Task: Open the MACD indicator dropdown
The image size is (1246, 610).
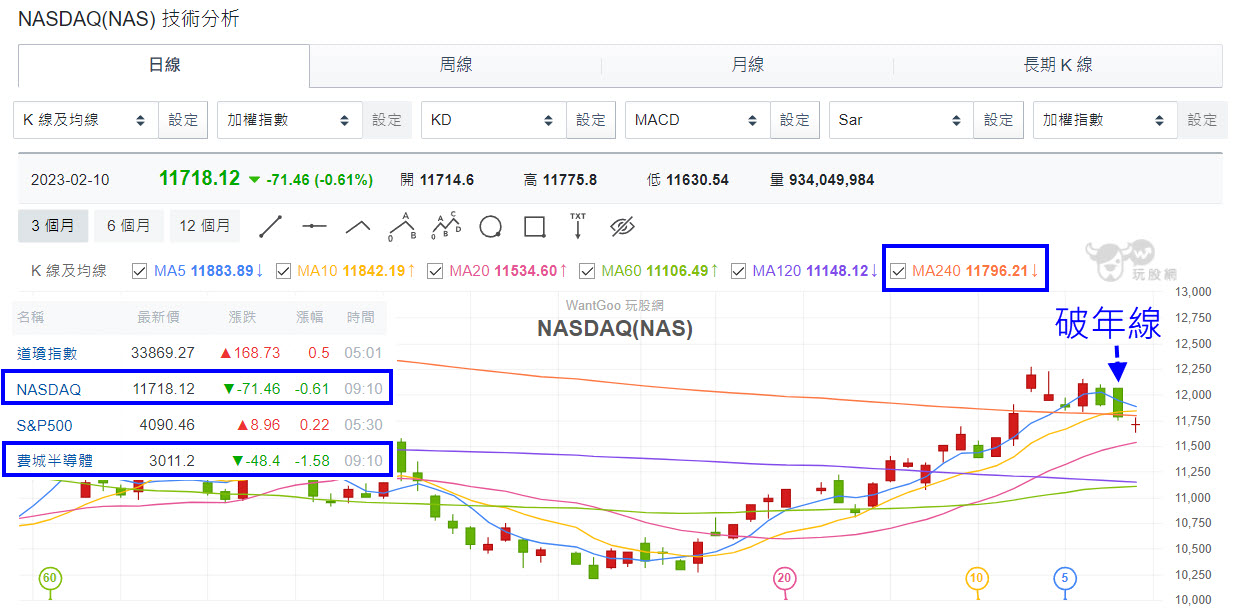Action: (x=698, y=120)
